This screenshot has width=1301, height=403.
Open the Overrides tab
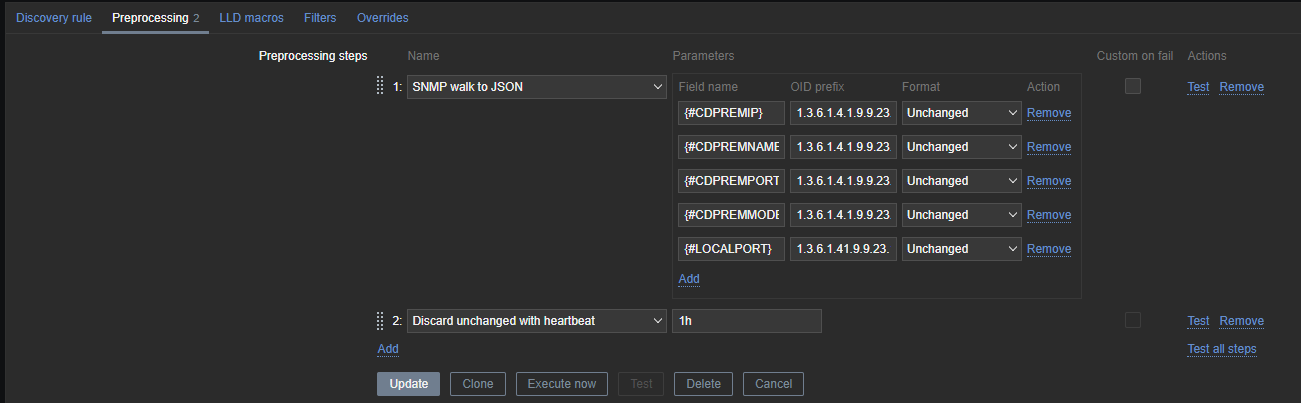point(382,18)
